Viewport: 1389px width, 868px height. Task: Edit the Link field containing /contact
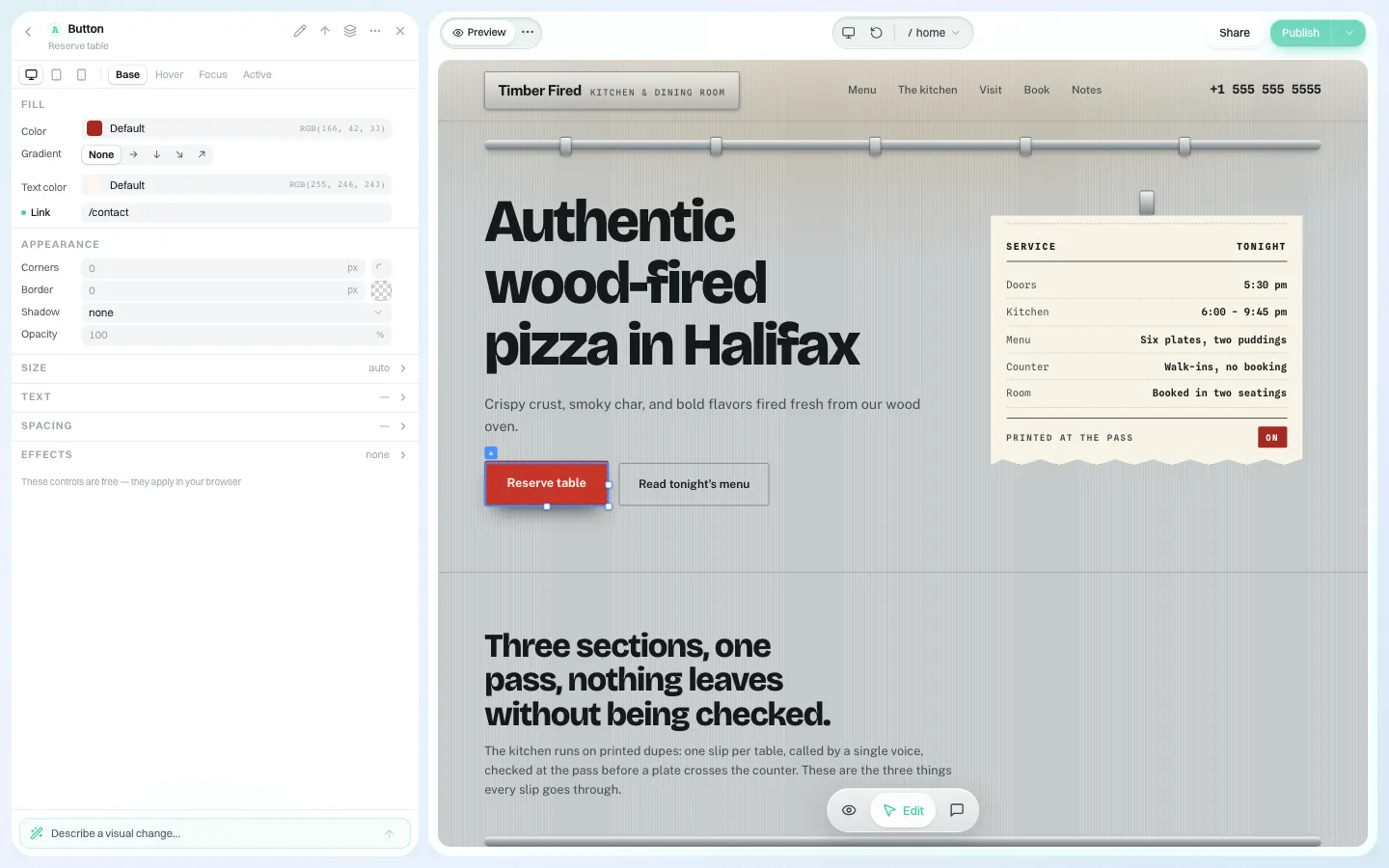pyautogui.click(x=236, y=212)
